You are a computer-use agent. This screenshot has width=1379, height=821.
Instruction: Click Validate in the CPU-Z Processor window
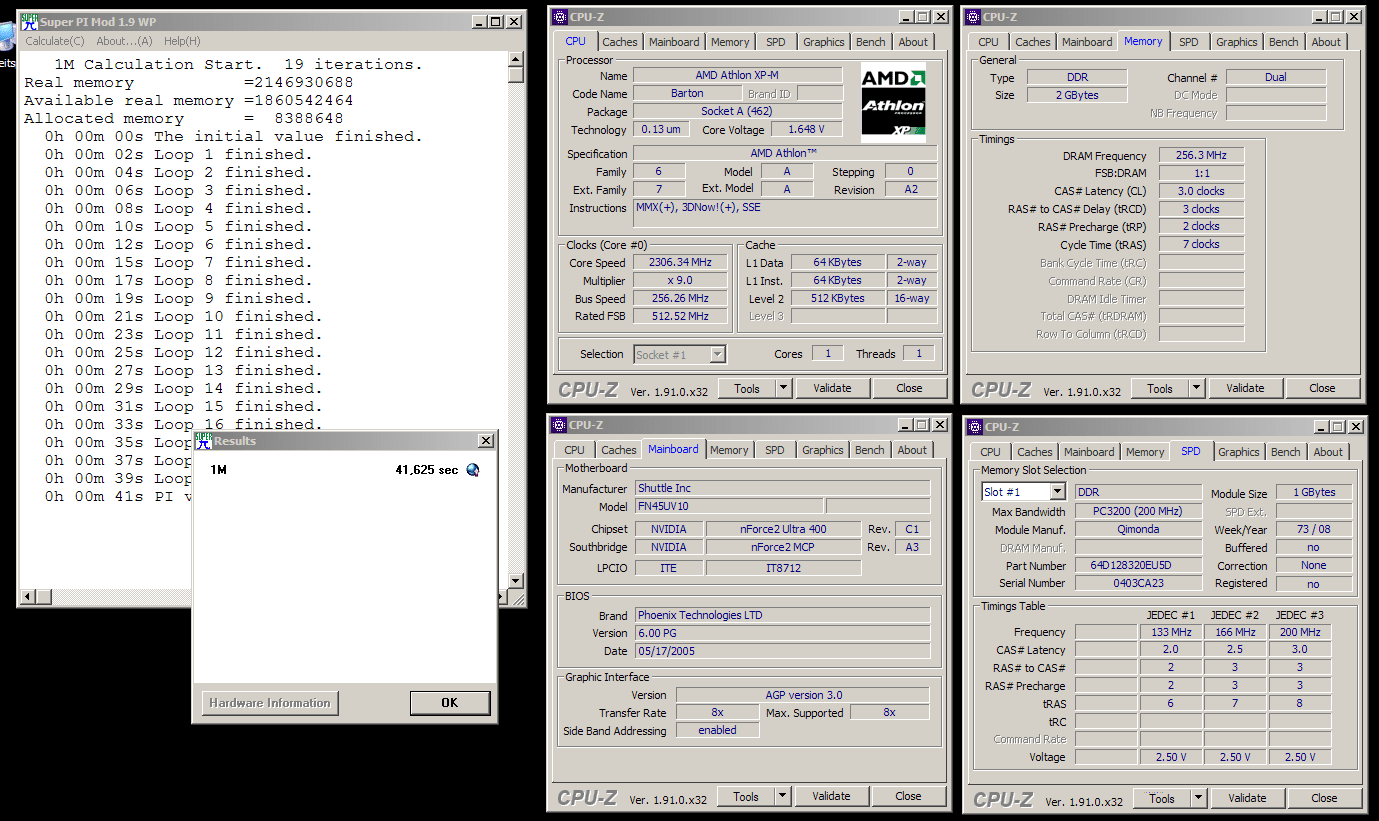pos(832,388)
